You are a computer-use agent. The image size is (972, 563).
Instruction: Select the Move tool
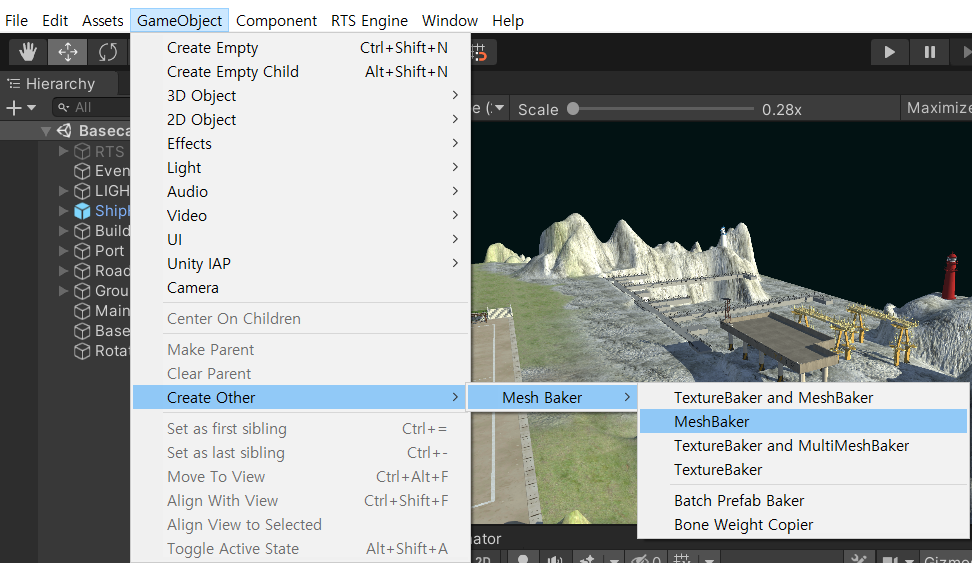point(68,52)
